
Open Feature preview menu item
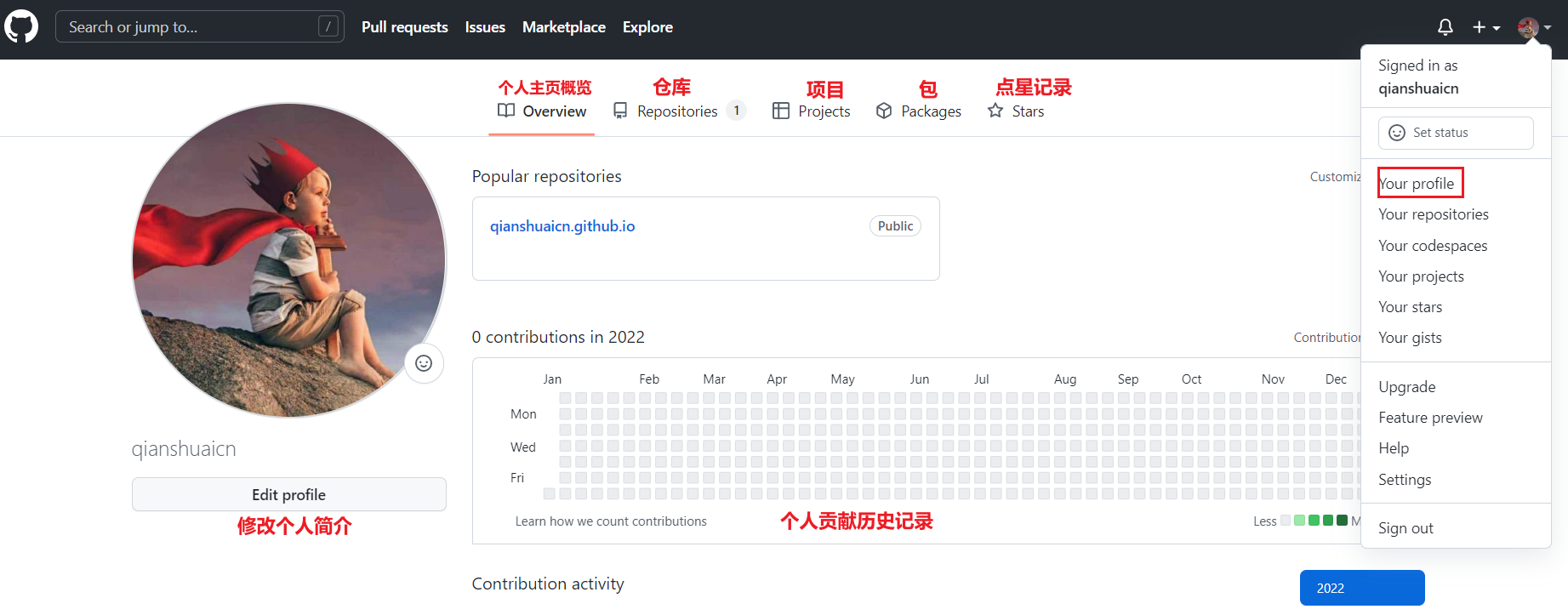[1430, 418]
